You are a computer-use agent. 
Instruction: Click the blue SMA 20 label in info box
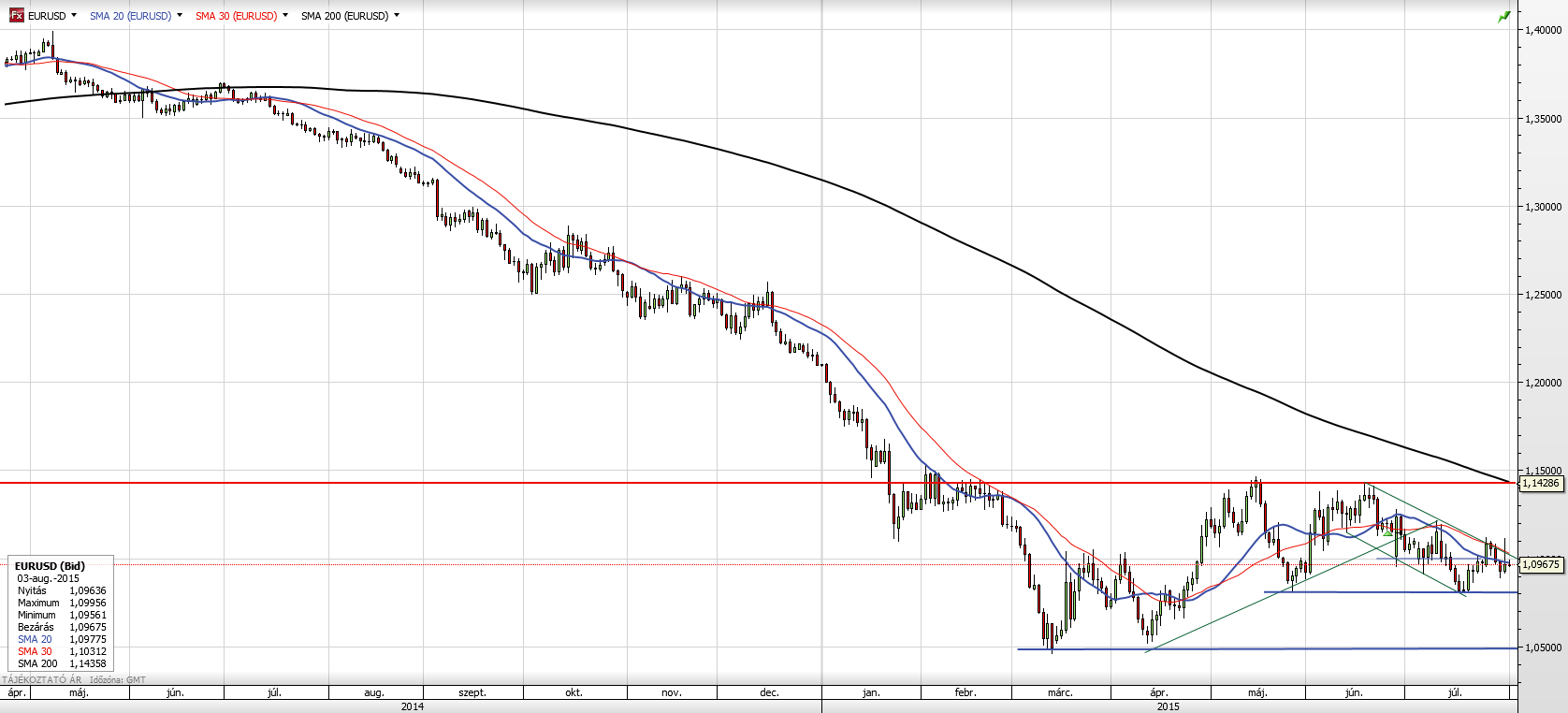coord(35,639)
